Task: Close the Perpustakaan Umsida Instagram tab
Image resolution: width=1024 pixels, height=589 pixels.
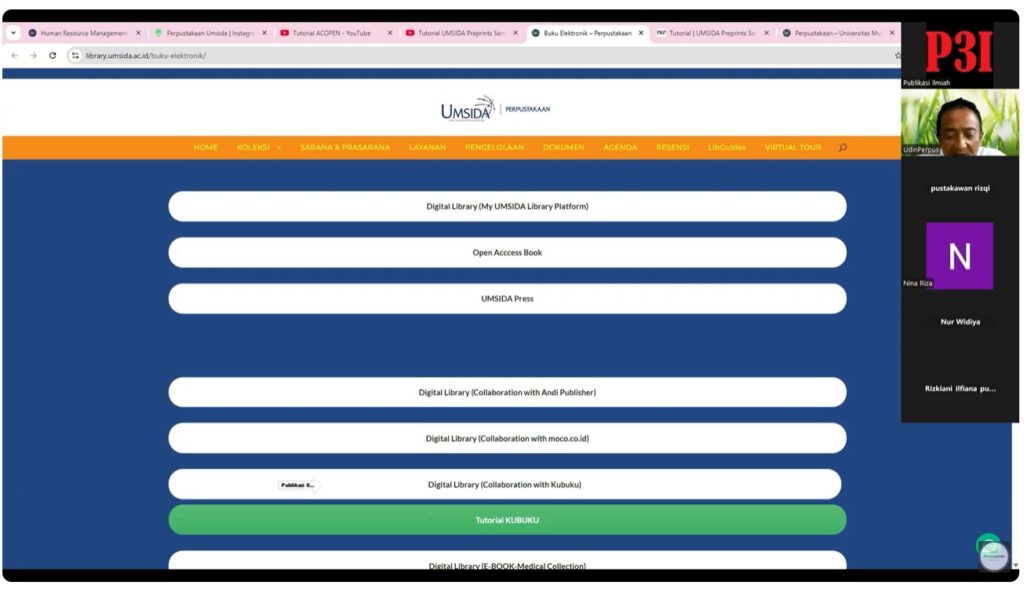Action: tap(264, 33)
